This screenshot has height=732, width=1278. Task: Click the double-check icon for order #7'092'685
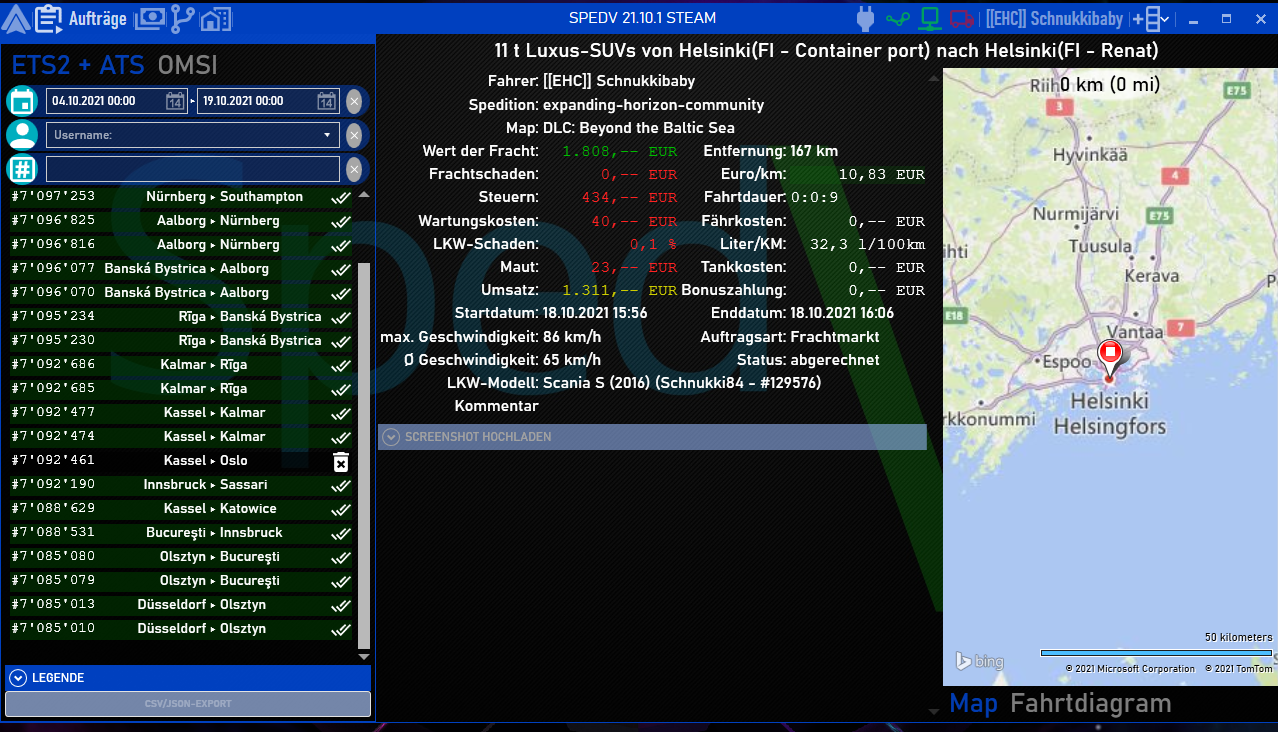click(341, 389)
